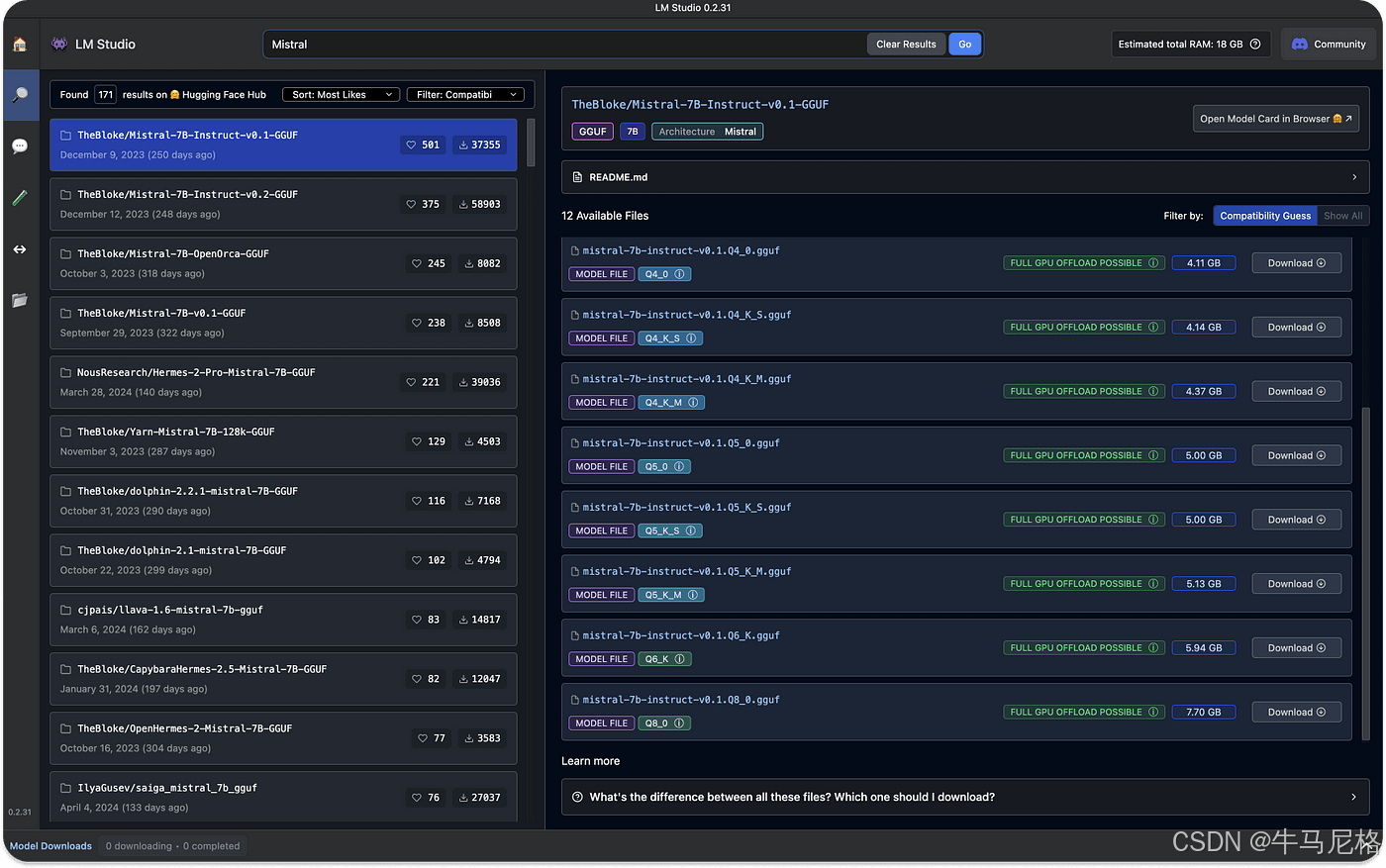
Task: Click GPU offload info icon for Q4_0 file
Action: 1153,263
